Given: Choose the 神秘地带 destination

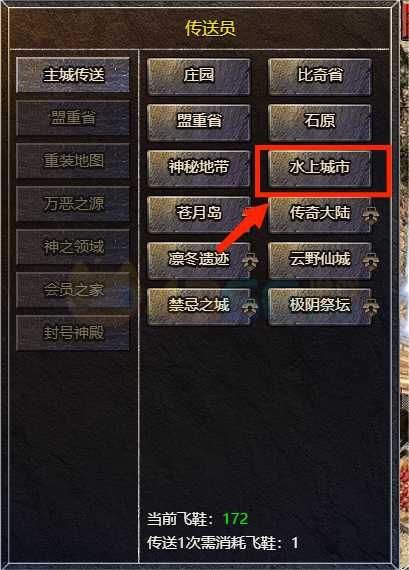Looking at the screenshot, I should 199,168.
